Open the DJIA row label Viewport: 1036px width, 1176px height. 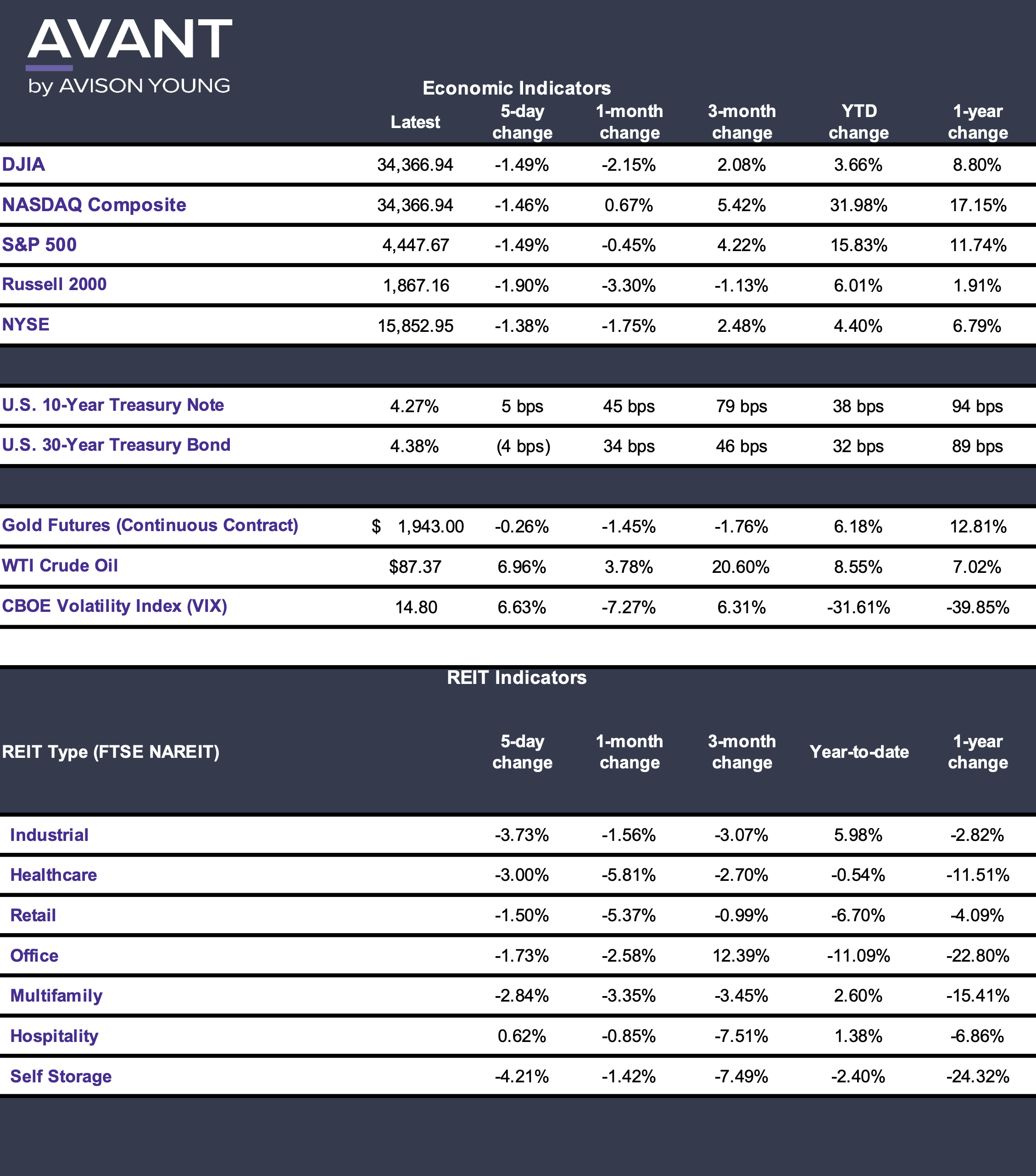[x=23, y=164]
